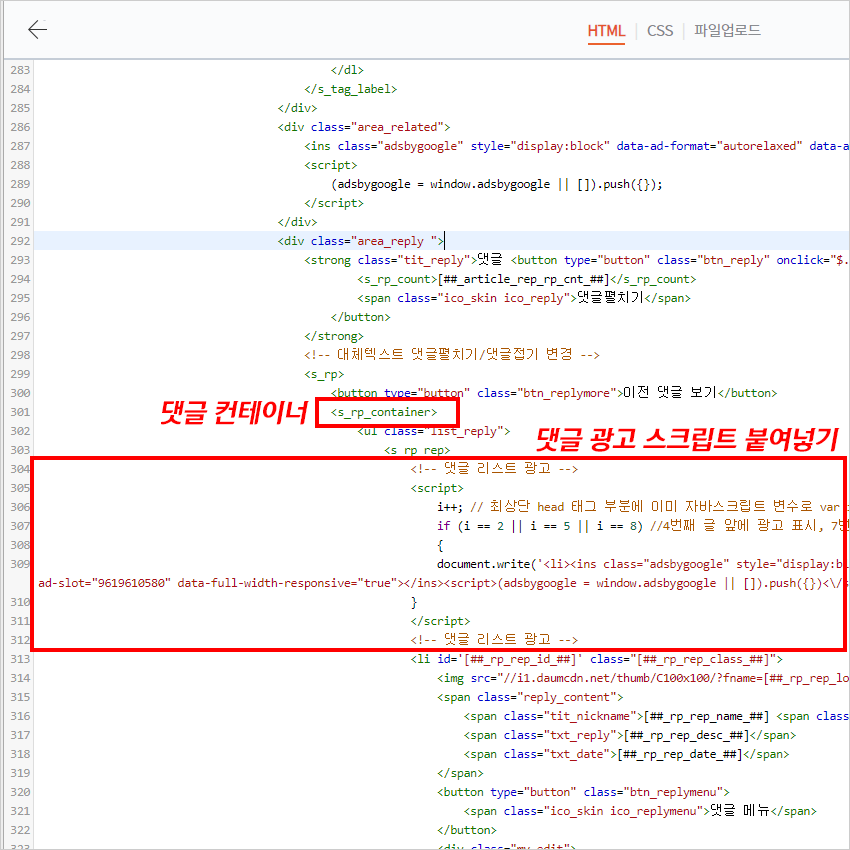Click the </s_tag_label> closing tag line
850x850 pixels.
pos(351,89)
